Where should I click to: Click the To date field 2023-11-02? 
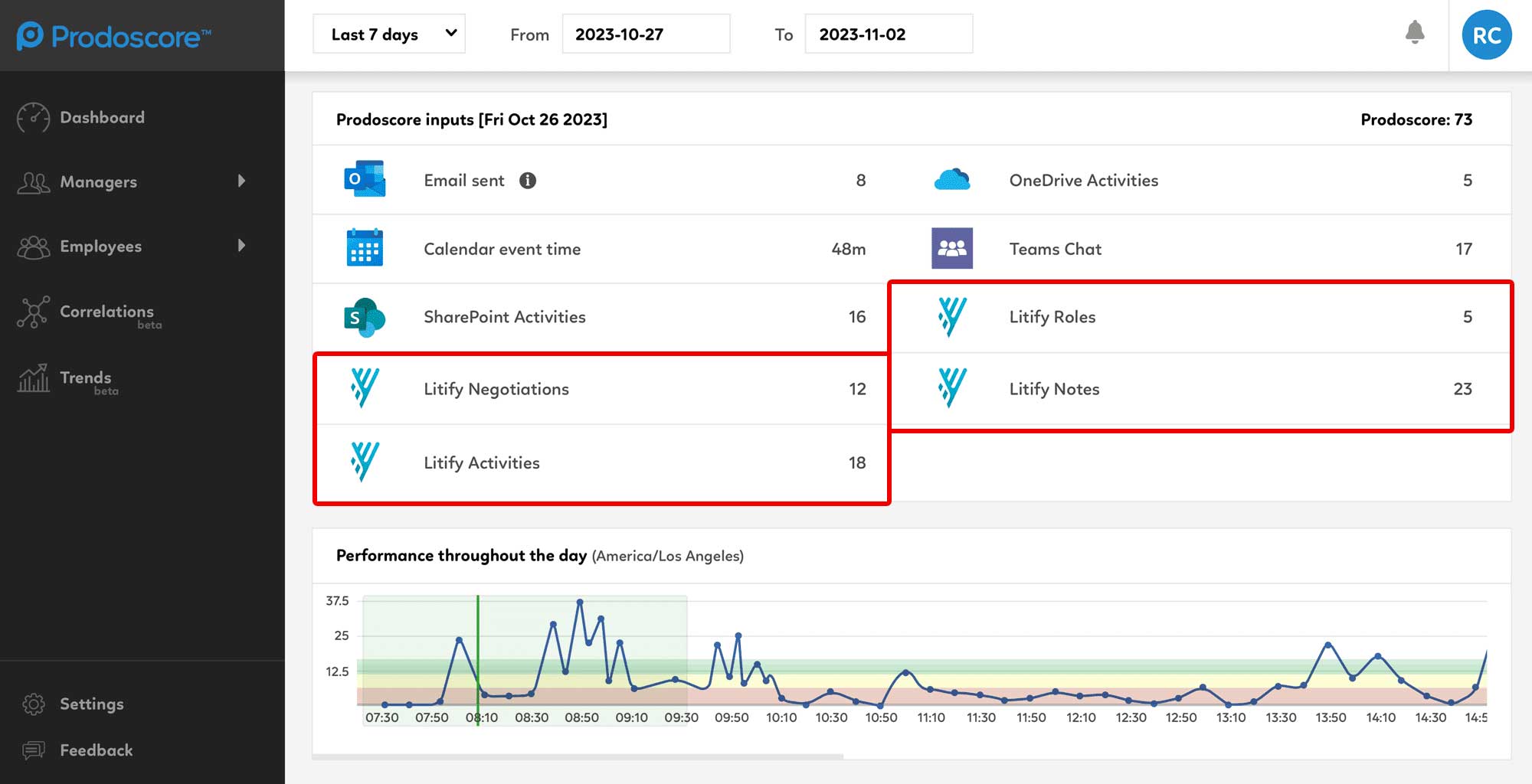[889, 34]
